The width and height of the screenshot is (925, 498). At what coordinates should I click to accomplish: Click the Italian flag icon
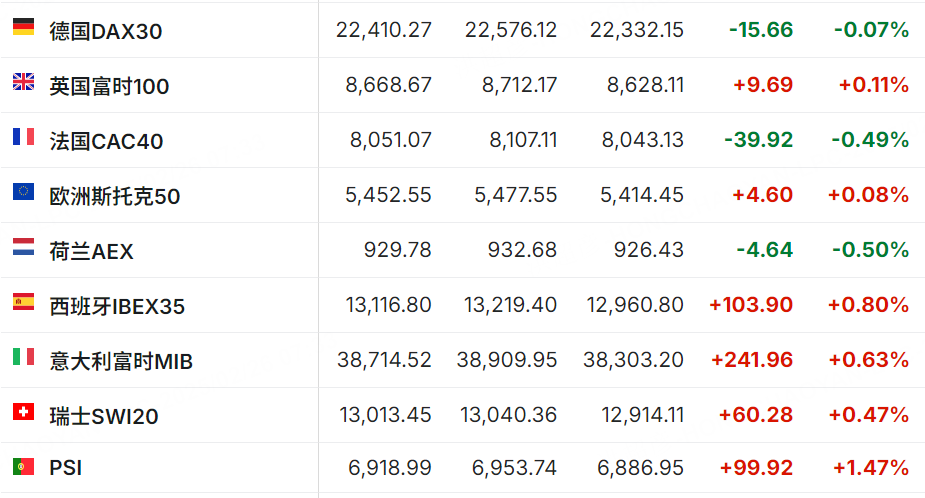click(24, 356)
